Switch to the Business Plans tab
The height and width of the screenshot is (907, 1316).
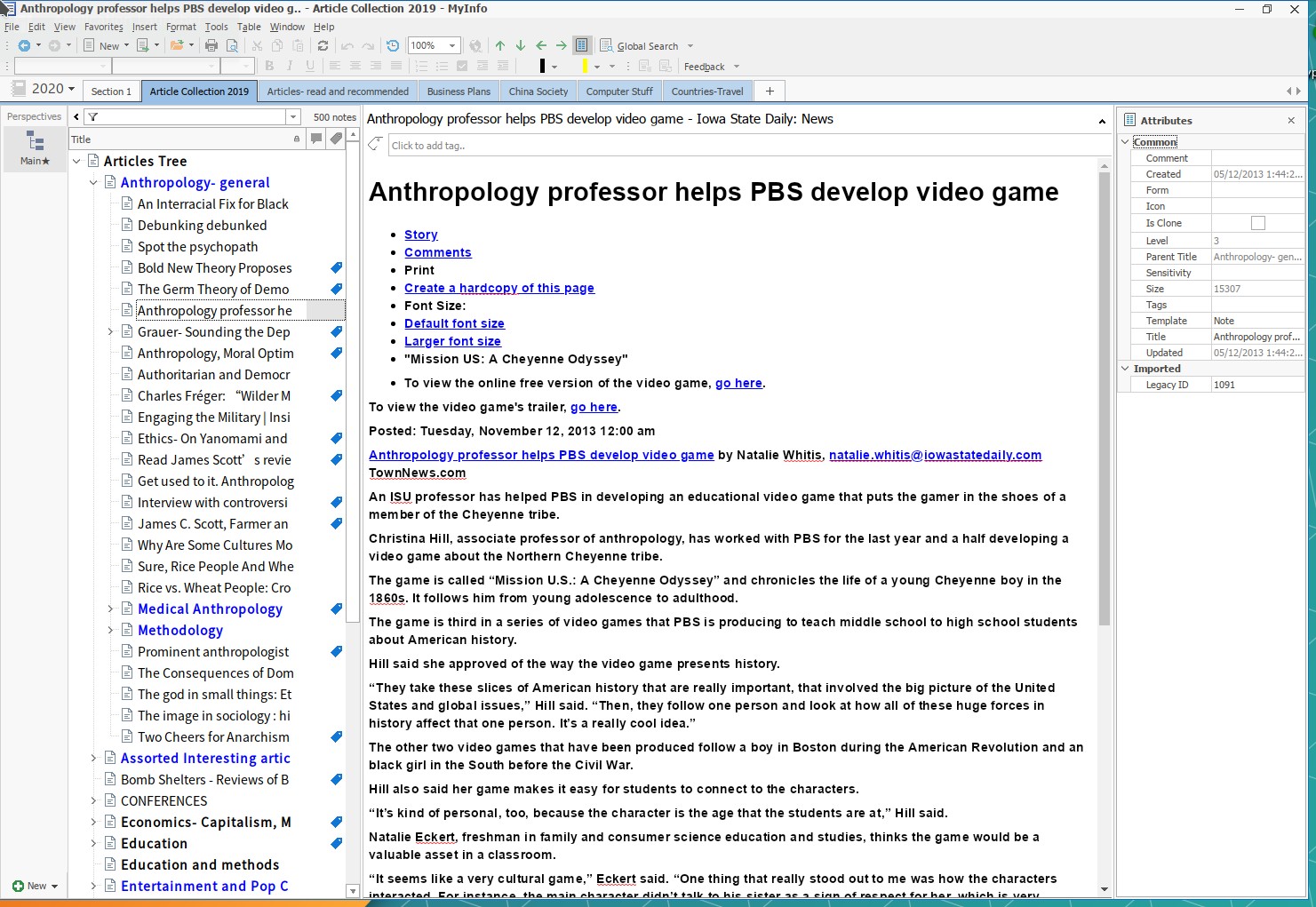coord(459,91)
